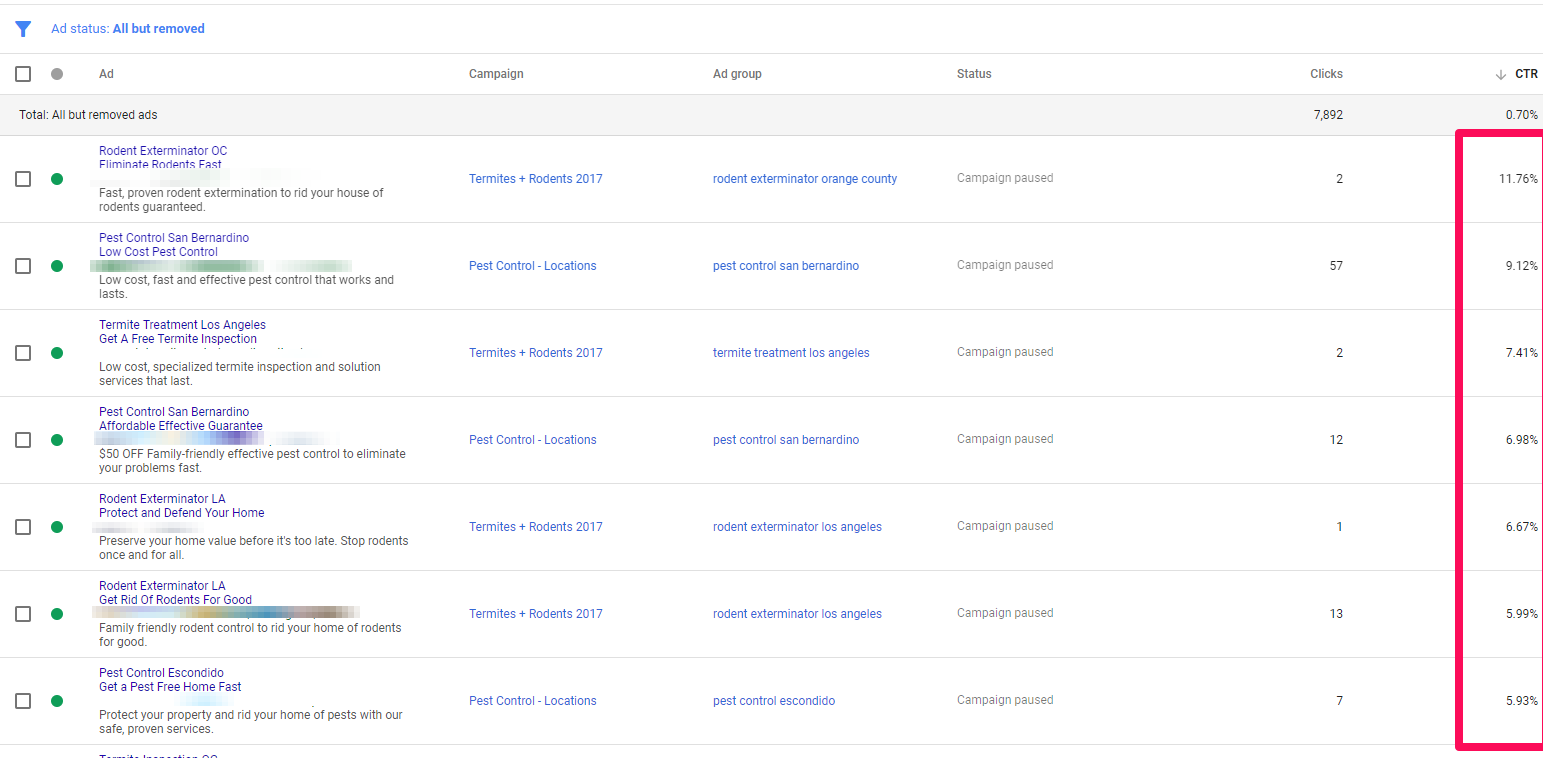The image size is (1543, 758).
Task: Click Affordable Effective Guarantee ad headline
Action: (181, 426)
